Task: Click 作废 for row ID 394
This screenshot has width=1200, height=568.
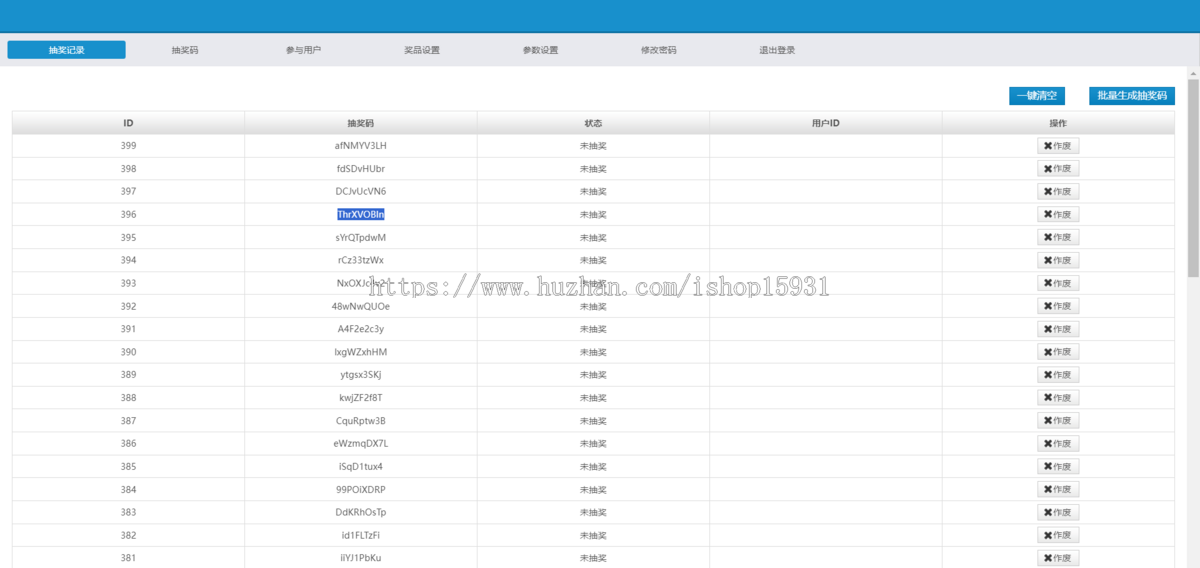Action: click(x=1058, y=261)
